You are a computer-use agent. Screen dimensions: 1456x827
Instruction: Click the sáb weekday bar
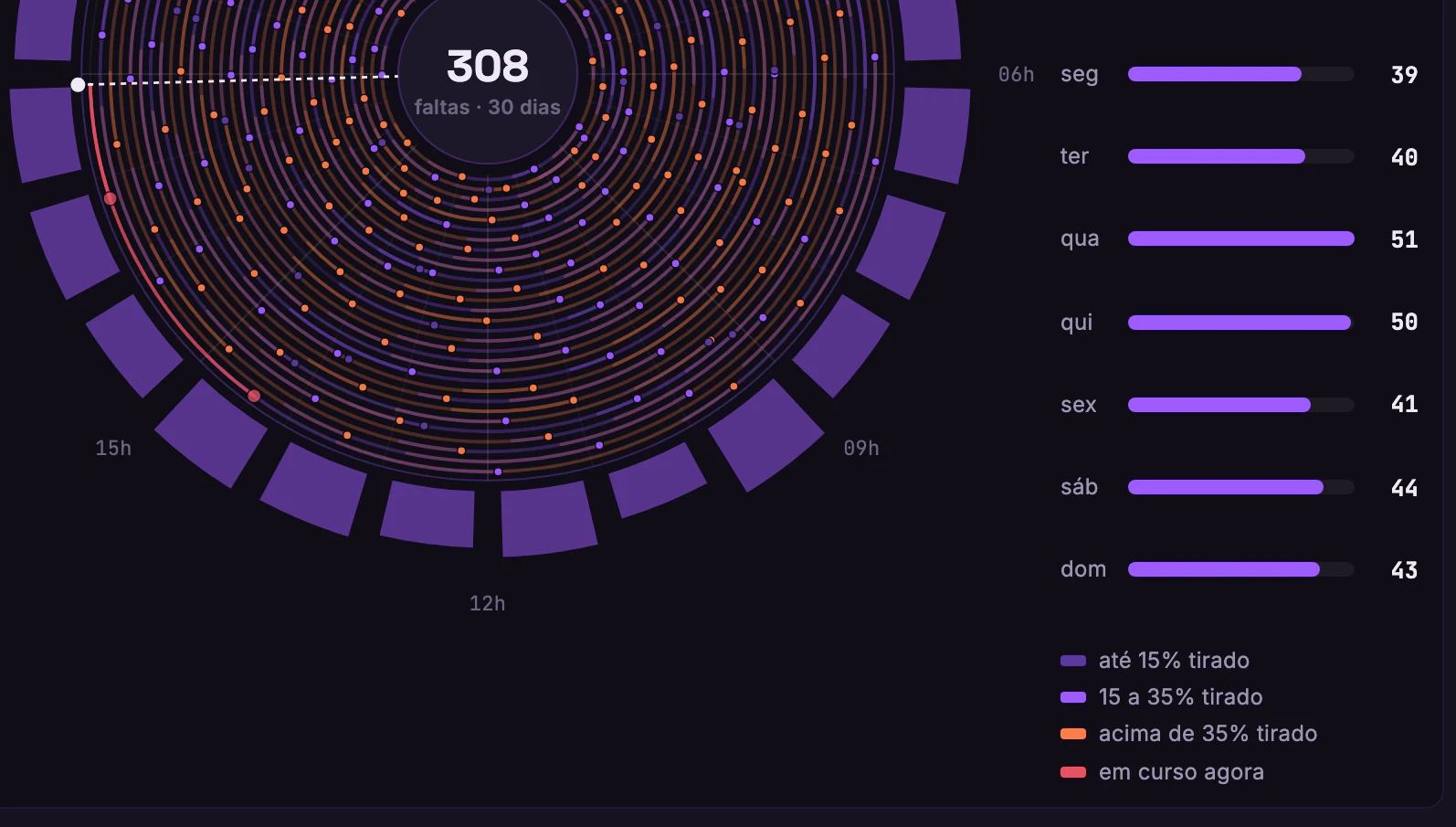pos(1240,487)
